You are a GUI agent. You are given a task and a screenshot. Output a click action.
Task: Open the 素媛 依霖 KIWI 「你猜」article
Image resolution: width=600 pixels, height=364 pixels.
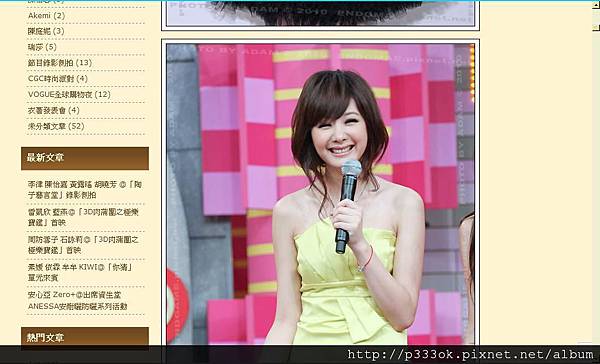point(80,272)
